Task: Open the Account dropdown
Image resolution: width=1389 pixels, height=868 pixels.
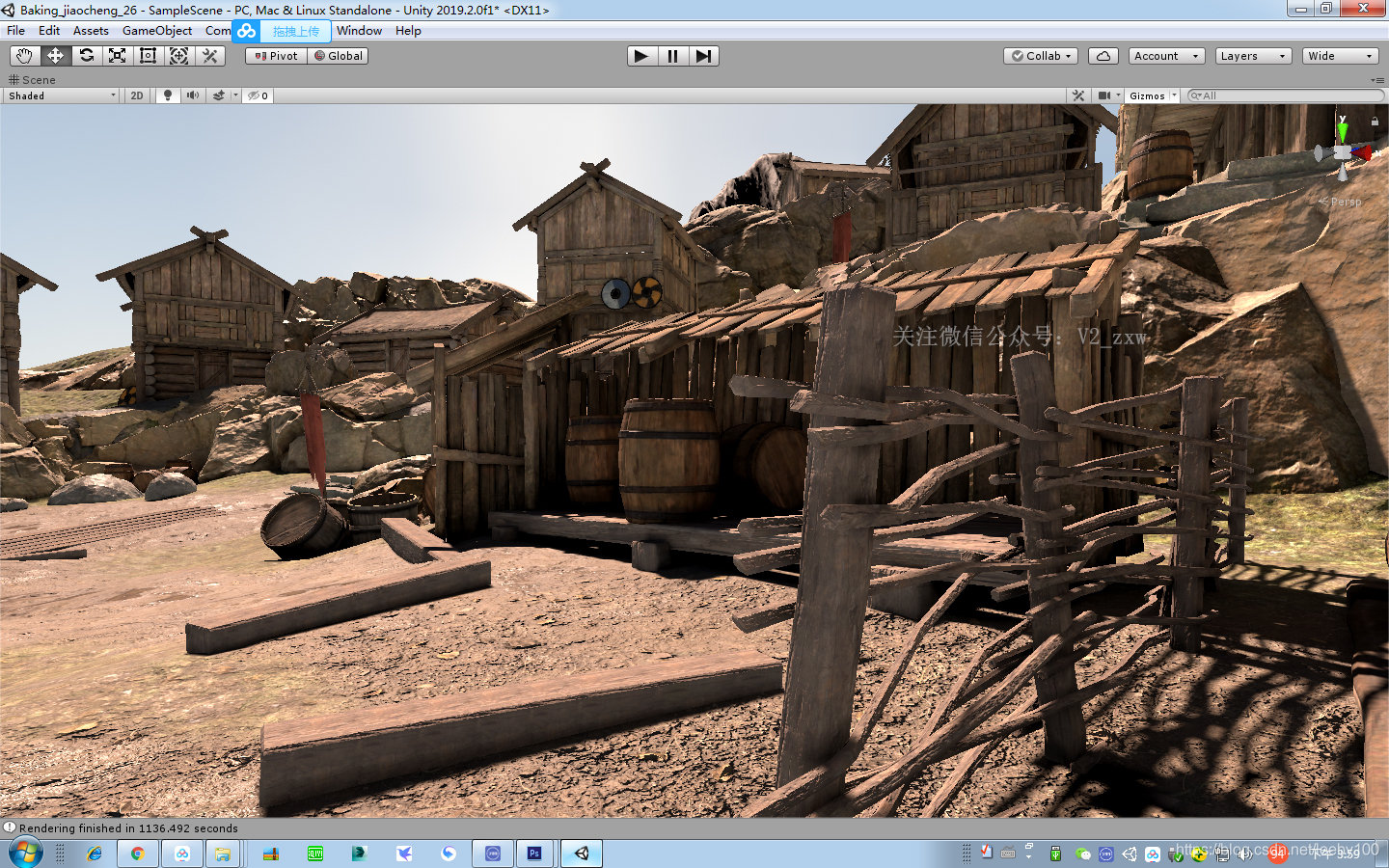Action: point(1166,56)
